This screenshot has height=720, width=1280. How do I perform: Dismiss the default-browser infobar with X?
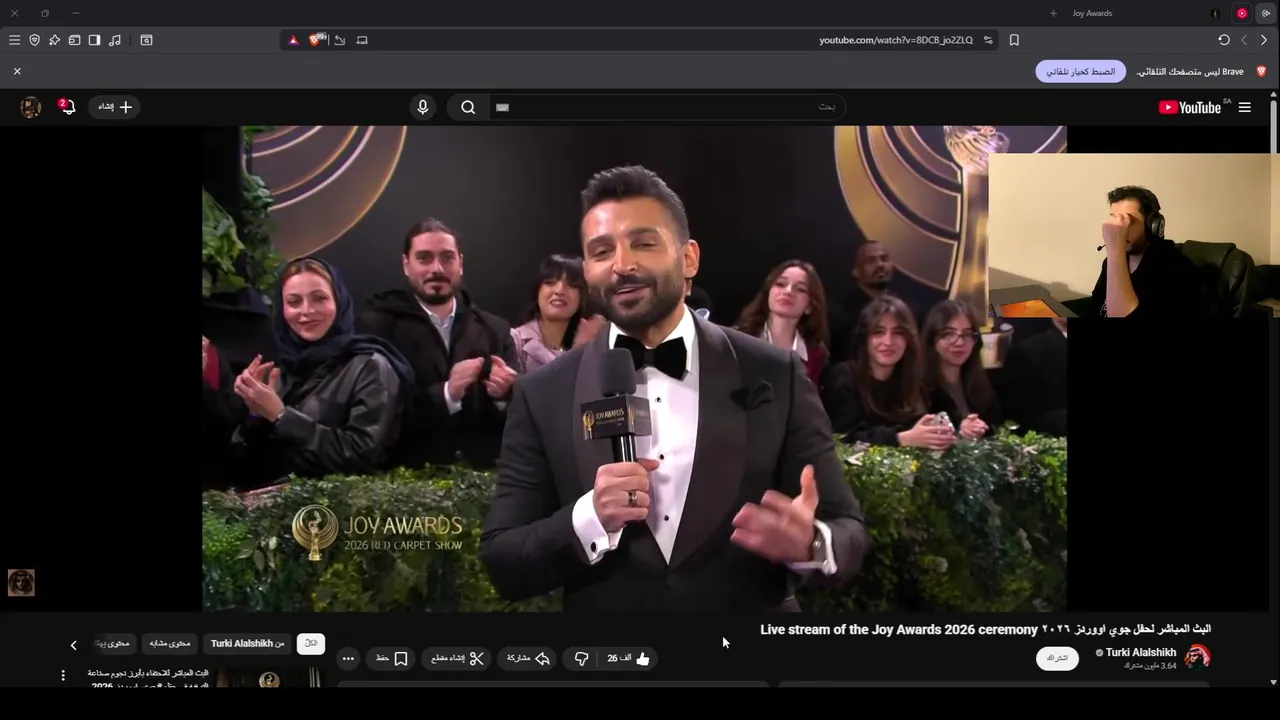[x=17, y=71]
